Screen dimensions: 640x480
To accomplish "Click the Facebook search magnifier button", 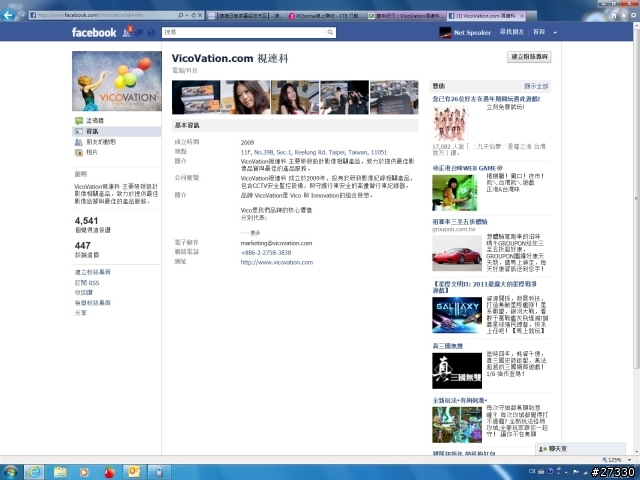I will (330, 32).
